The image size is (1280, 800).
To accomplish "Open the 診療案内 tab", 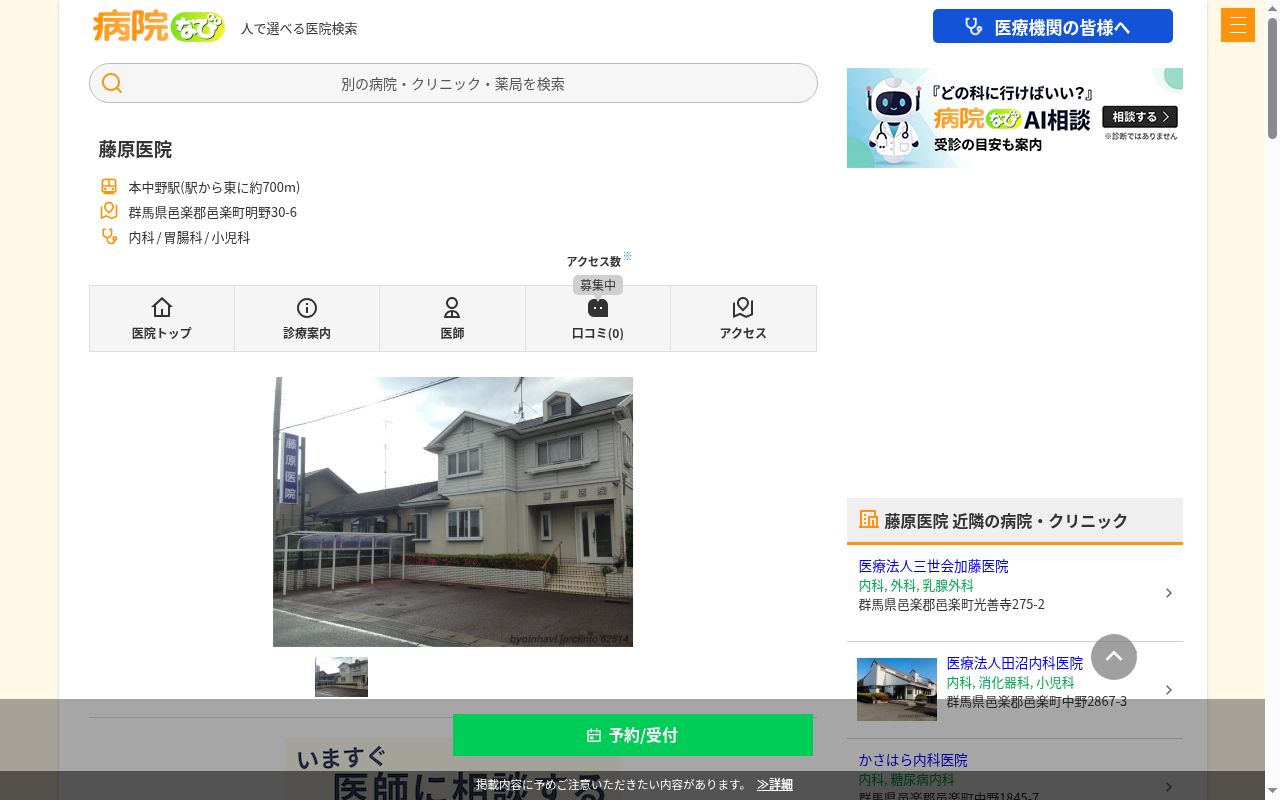I will point(307,318).
